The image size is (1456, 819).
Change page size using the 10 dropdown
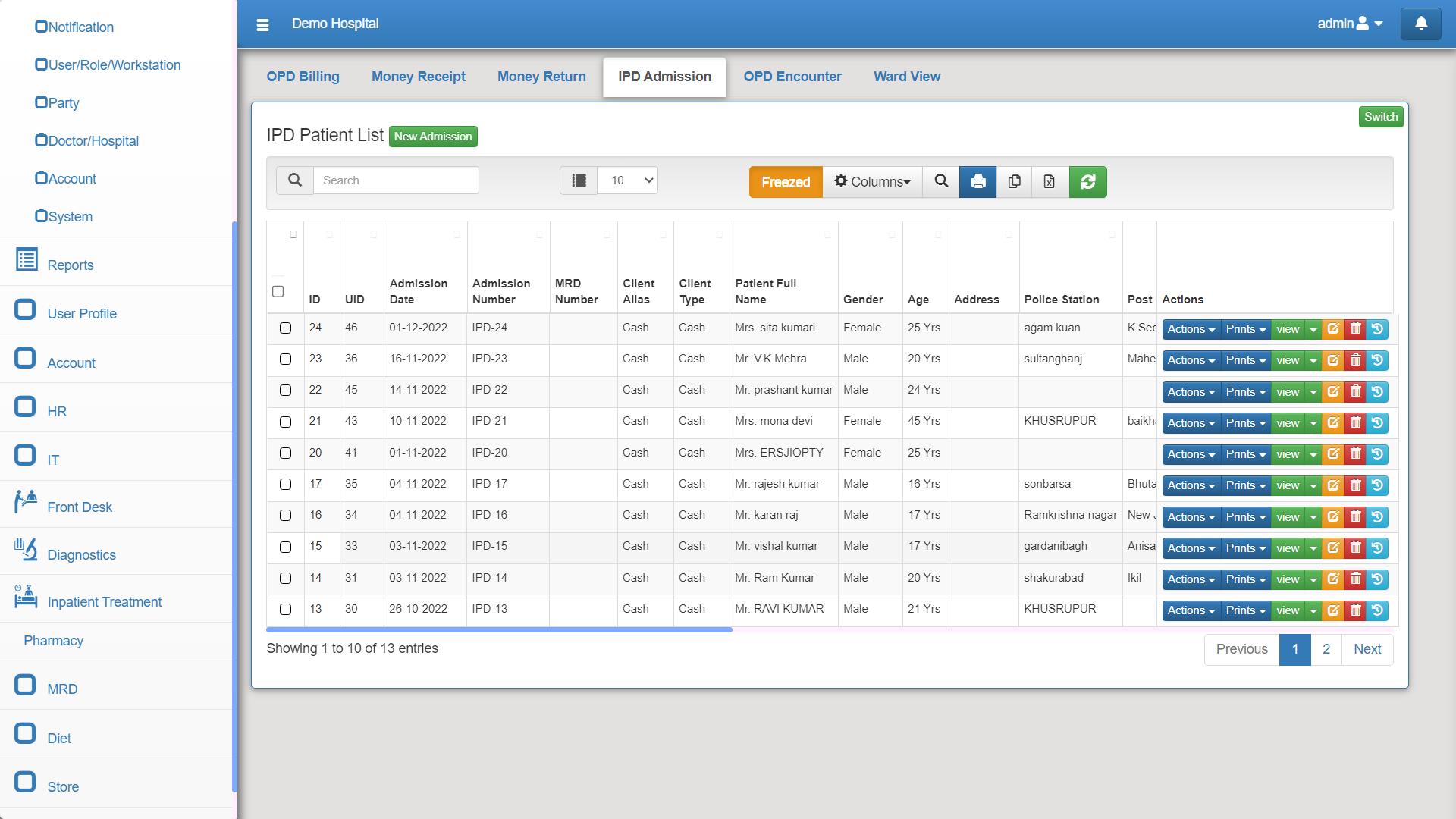(627, 180)
